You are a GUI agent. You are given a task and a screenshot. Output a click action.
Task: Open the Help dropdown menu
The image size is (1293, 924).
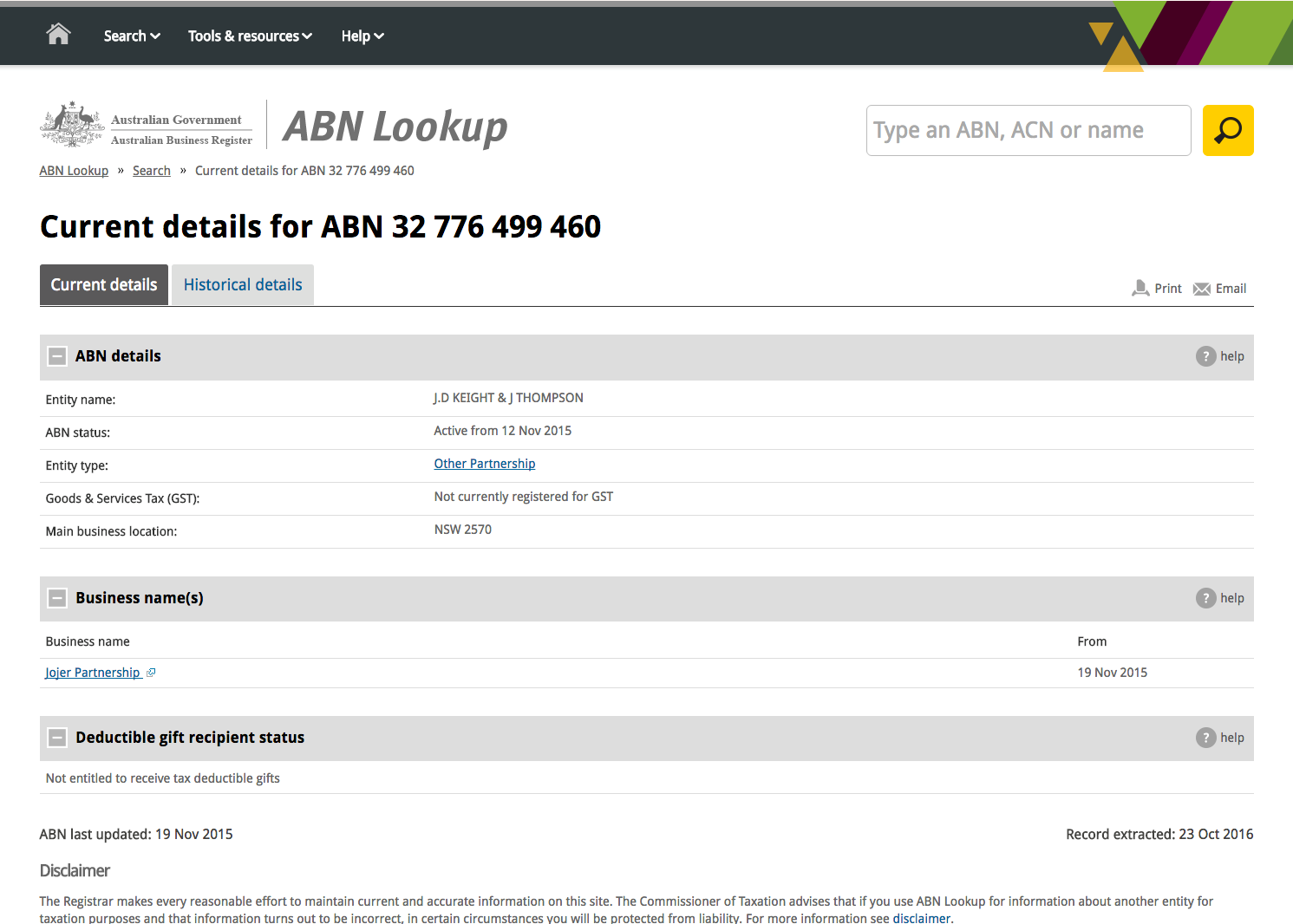pos(362,36)
